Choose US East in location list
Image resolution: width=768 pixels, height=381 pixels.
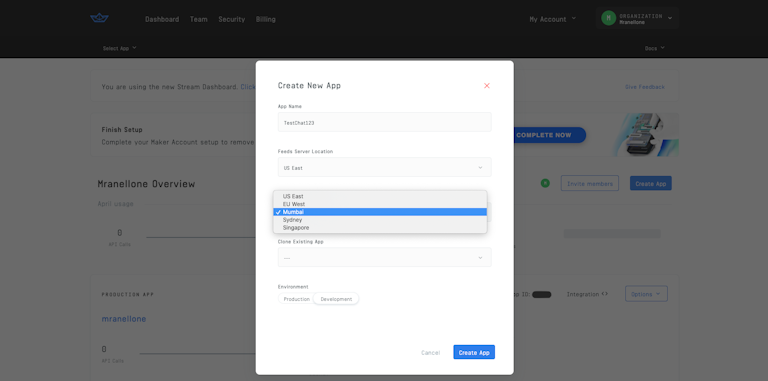coord(380,196)
